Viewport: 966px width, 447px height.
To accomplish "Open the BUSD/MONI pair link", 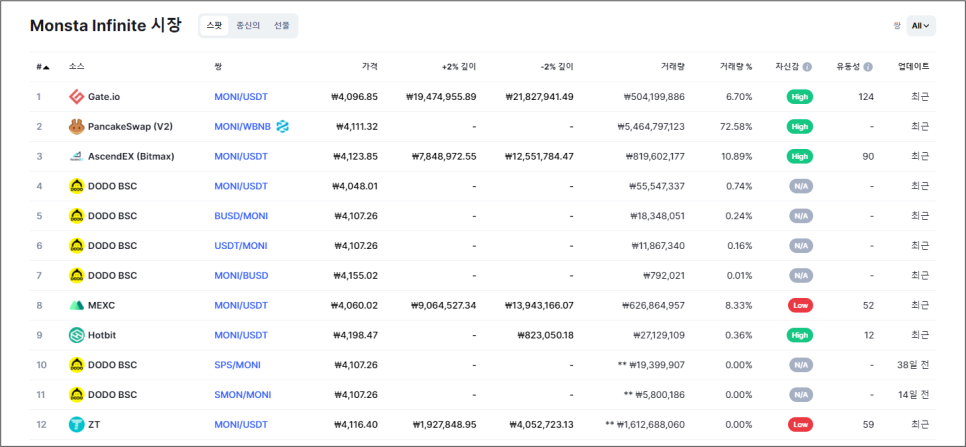I will 241,216.
